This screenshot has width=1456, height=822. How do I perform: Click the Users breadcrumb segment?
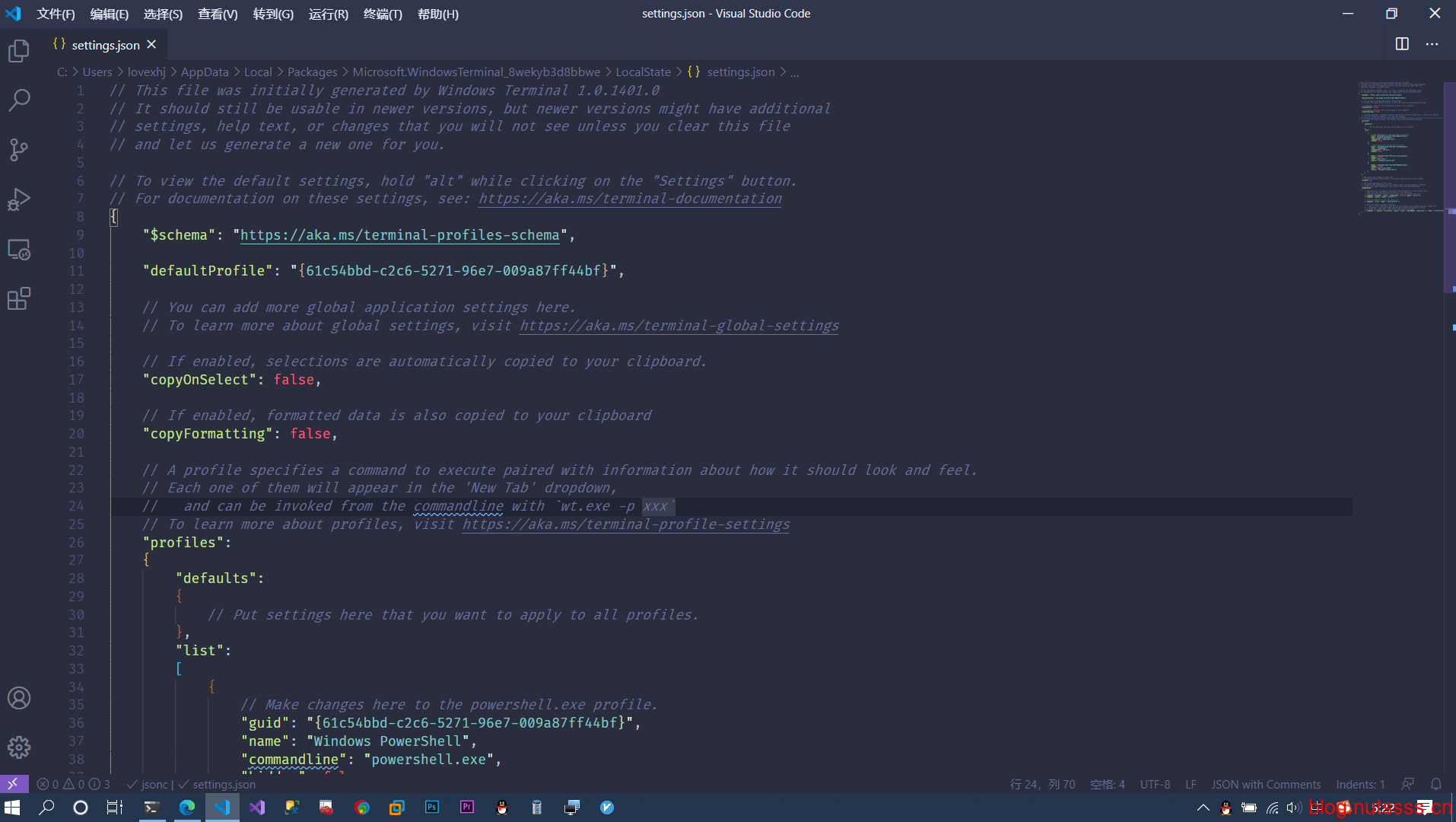pyautogui.click(x=97, y=72)
